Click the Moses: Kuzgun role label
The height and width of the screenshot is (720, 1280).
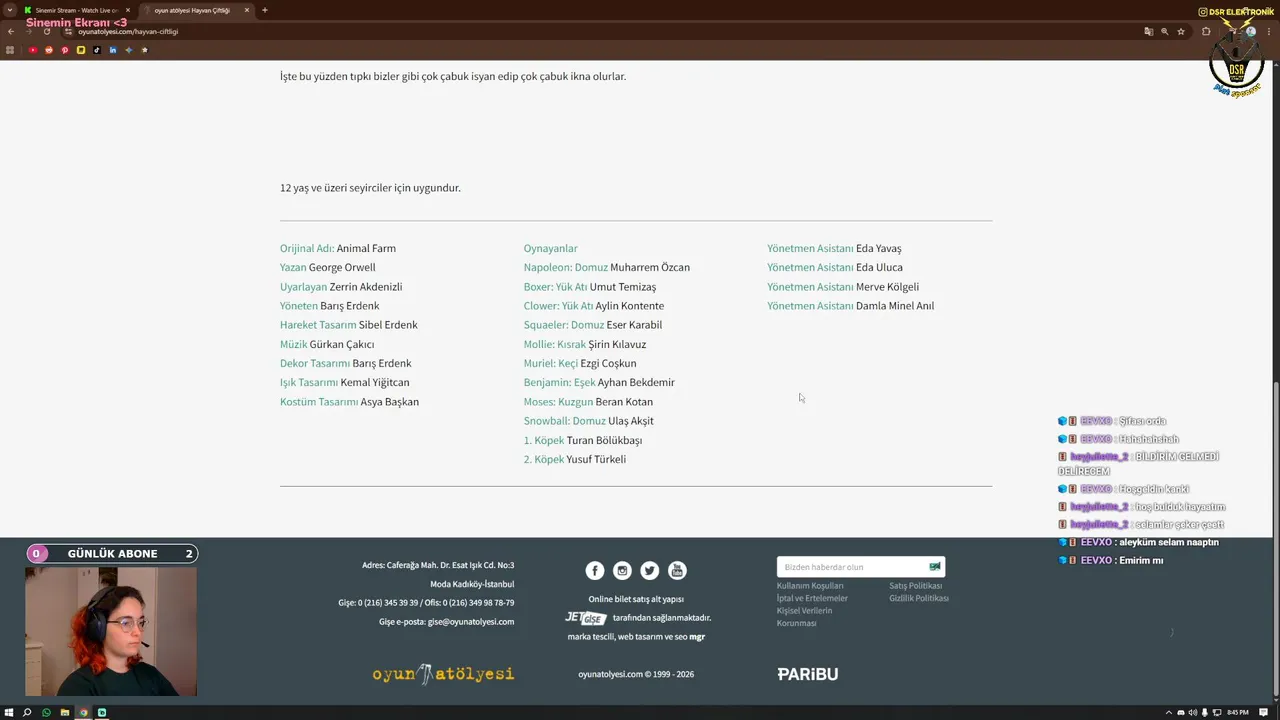(x=558, y=402)
